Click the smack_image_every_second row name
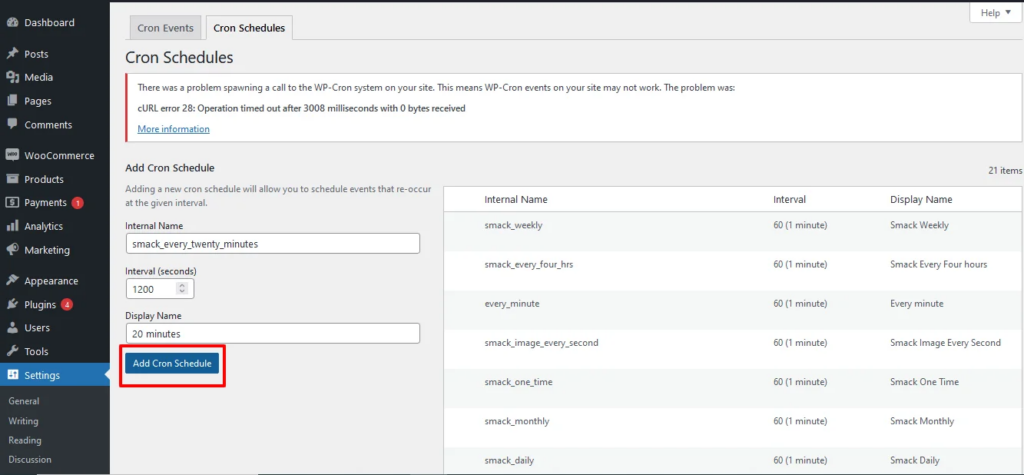 (541, 343)
